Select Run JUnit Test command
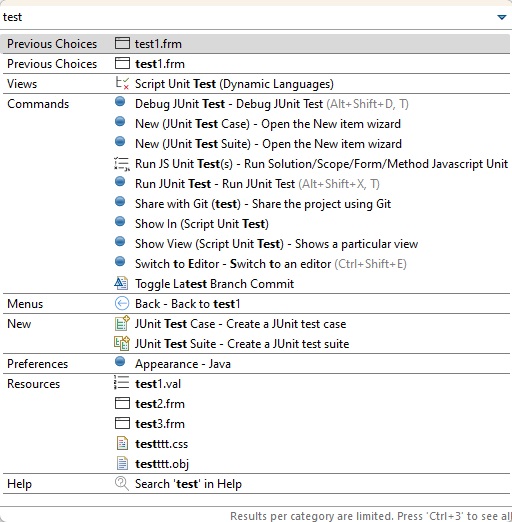Screen dimensions: 512x522 pos(257,184)
